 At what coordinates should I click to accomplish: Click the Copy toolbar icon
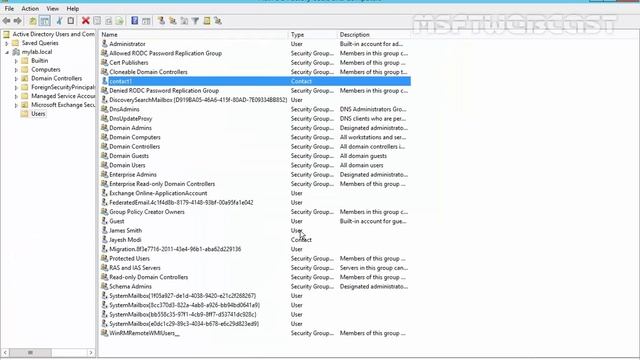click(71, 21)
